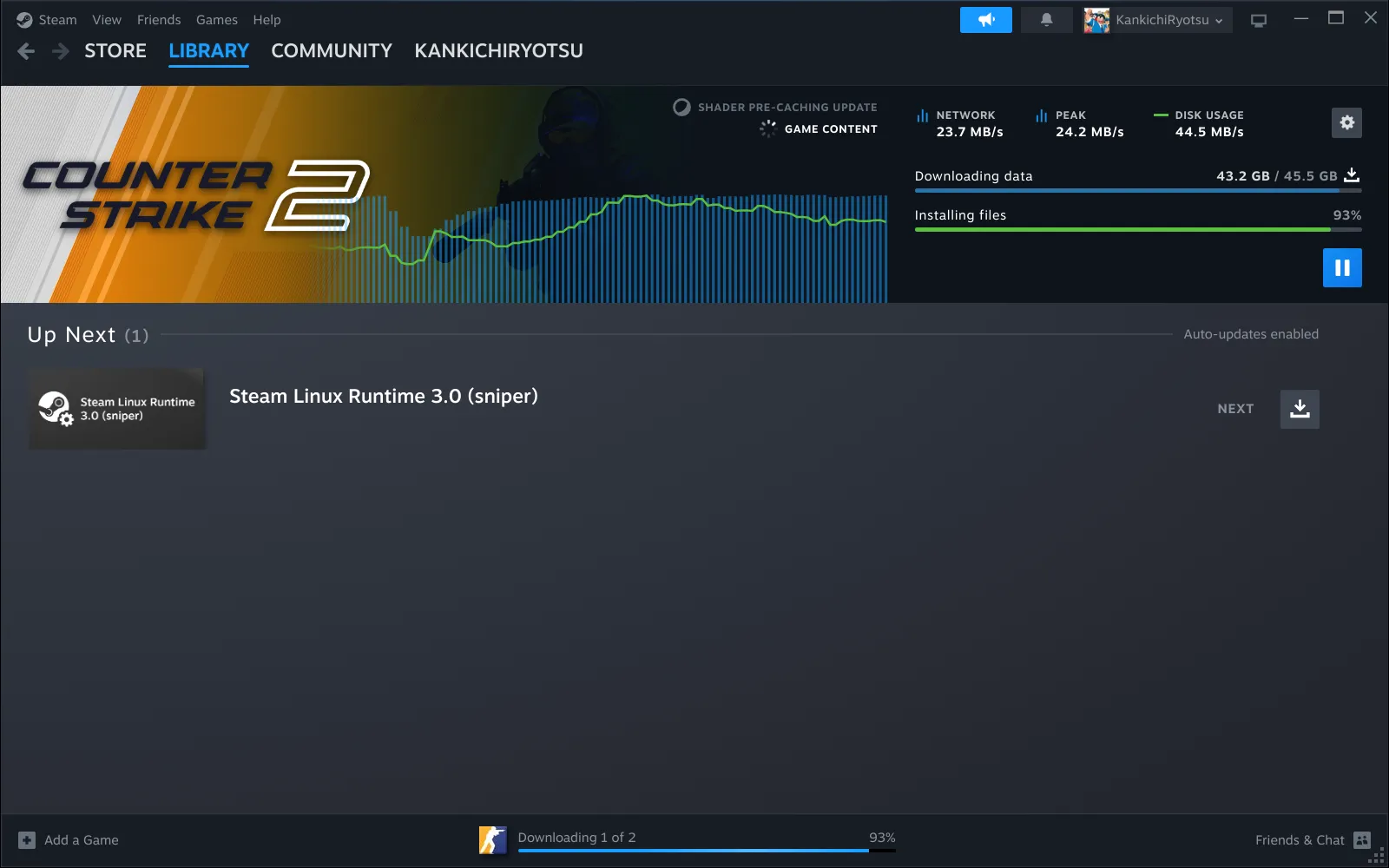Switch to the COMMUNITY tab
Image resolution: width=1389 pixels, height=868 pixels.
click(332, 51)
